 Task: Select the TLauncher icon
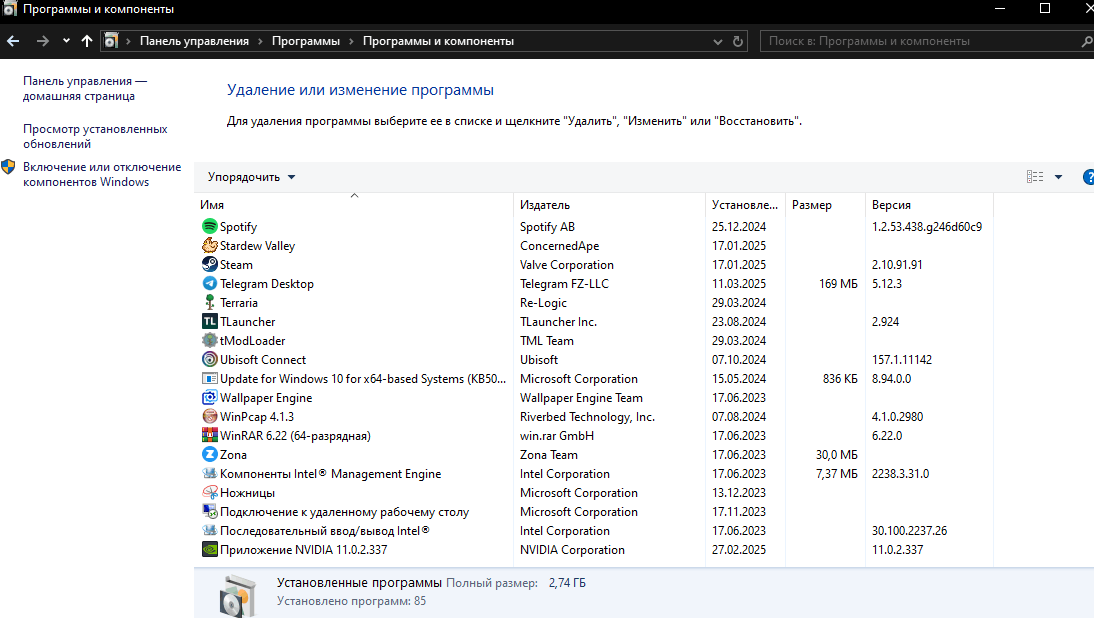(x=209, y=322)
